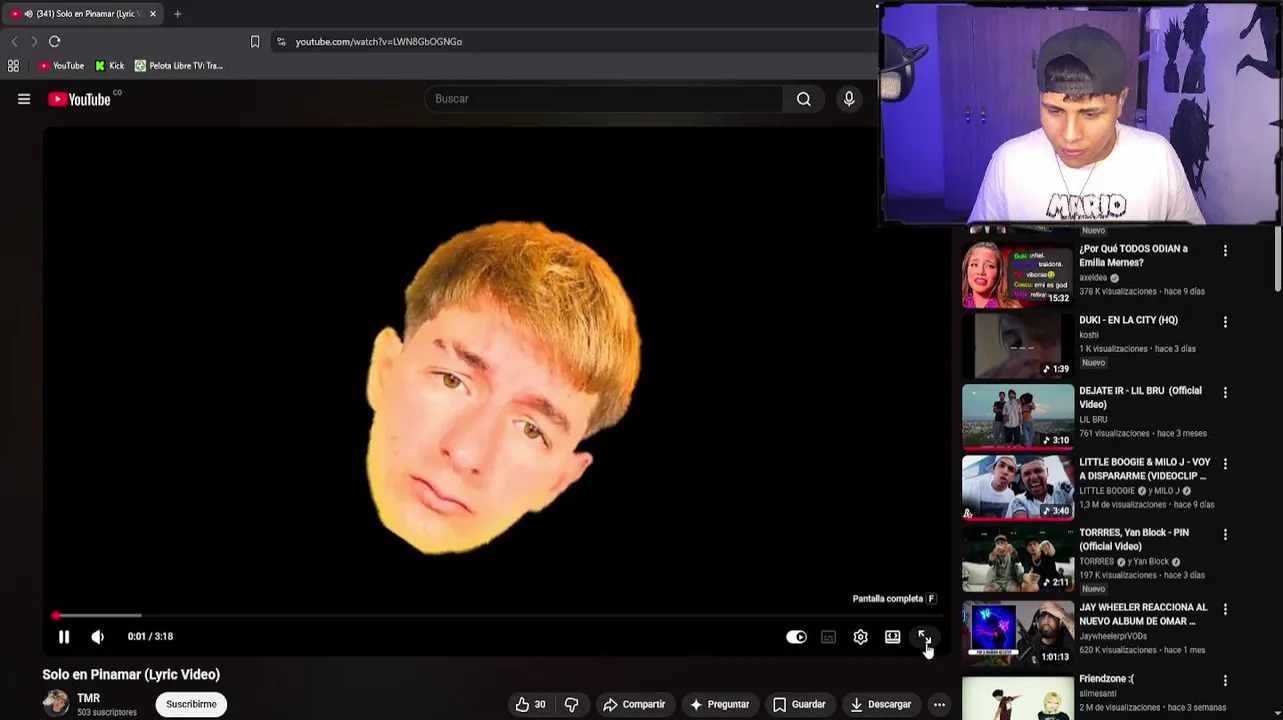Open the YouTube guide hamburger menu
Viewport: 1283px width, 720px height.
(x=24, y=99)
